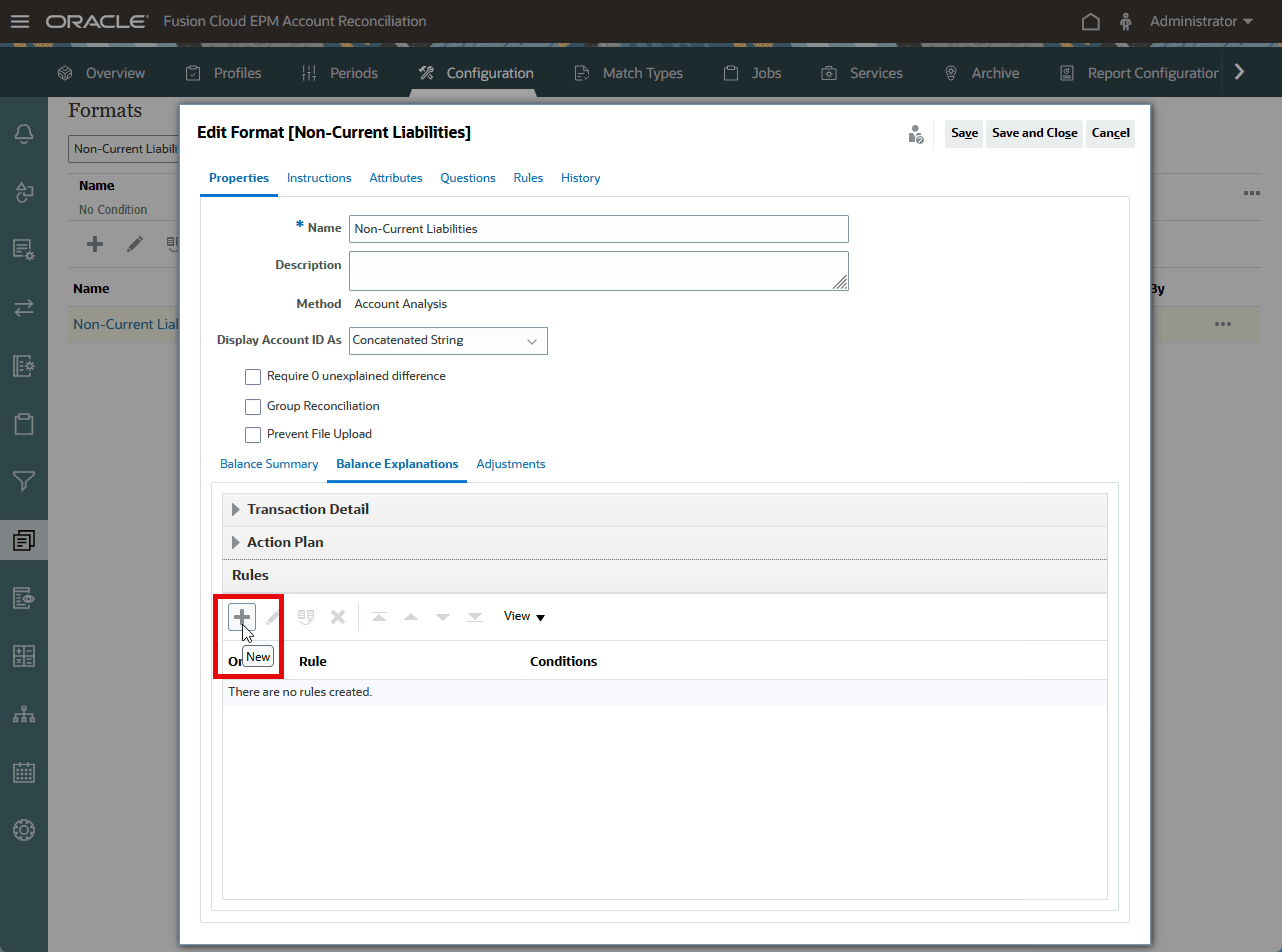Image resolution: width=1282 pixels, height=952 pixels.
Task: Click the document eye sidebar icon
Action: [24, 598]
